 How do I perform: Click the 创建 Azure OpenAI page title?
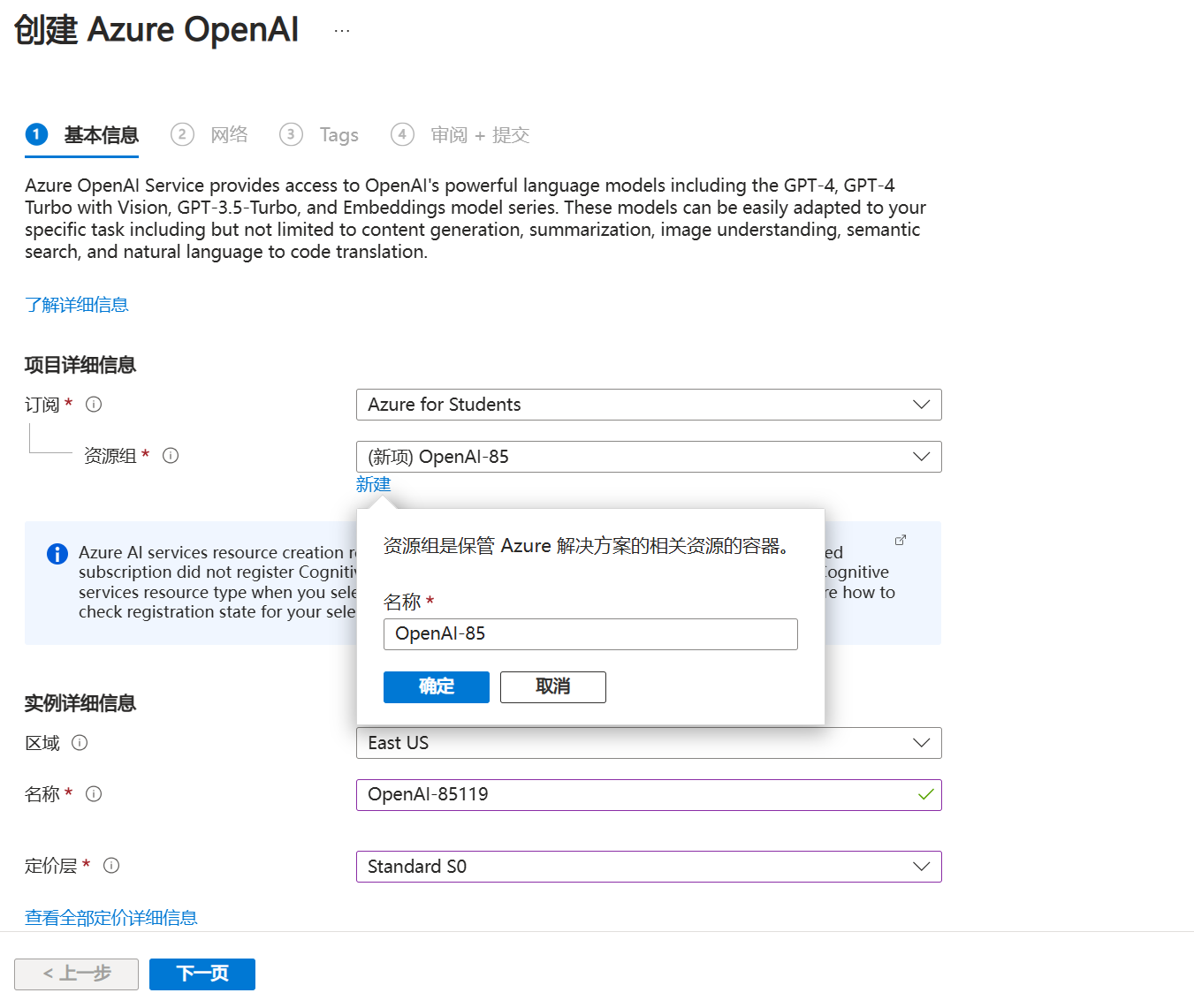(x=156, y=30)
